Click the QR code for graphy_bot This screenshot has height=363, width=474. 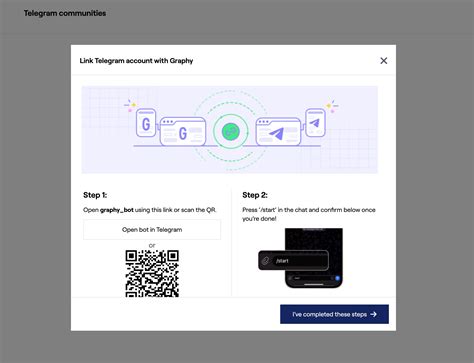tap(152, 273)
